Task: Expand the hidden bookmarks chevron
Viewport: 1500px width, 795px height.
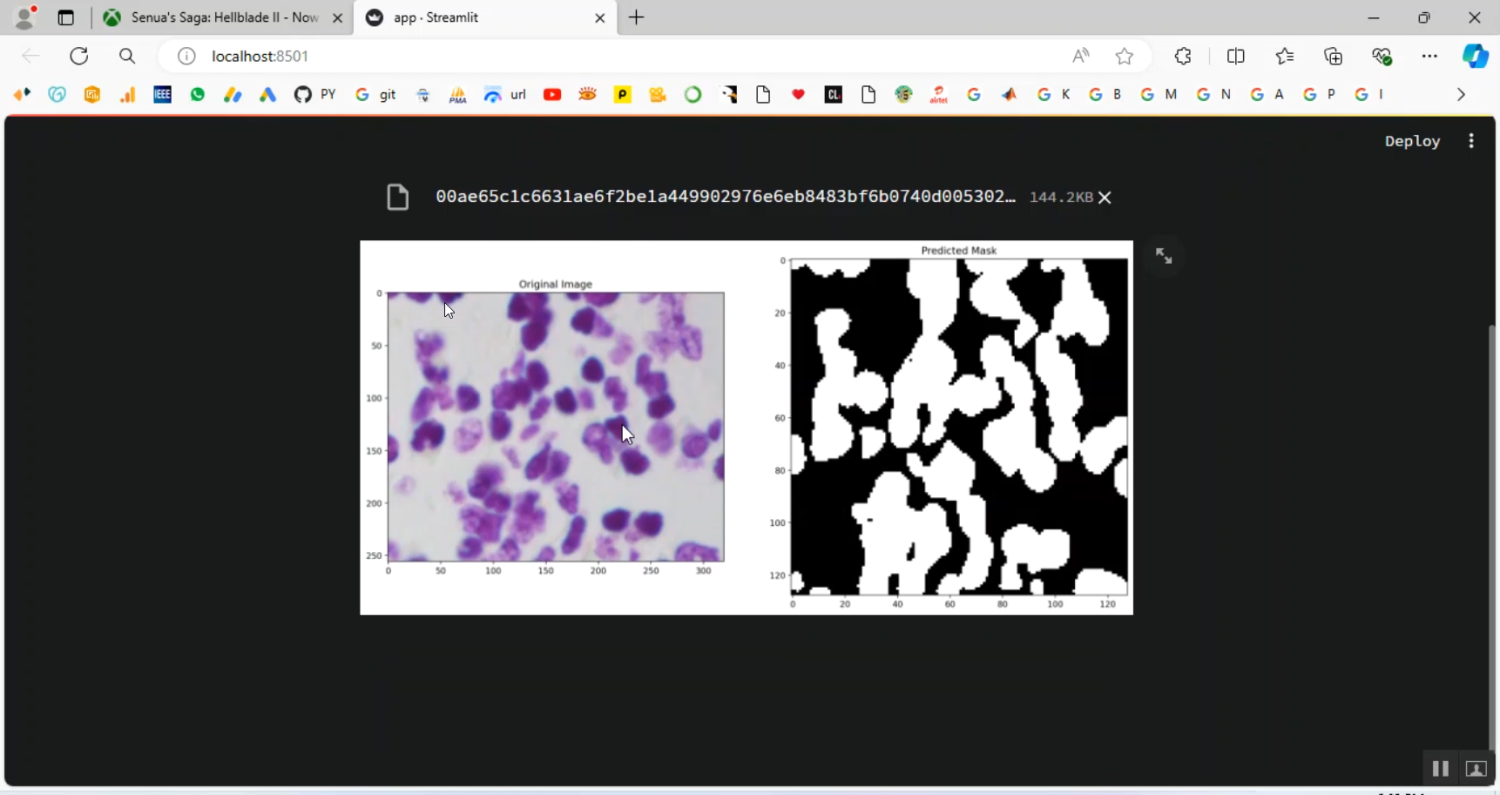Action: (1461, 94)
